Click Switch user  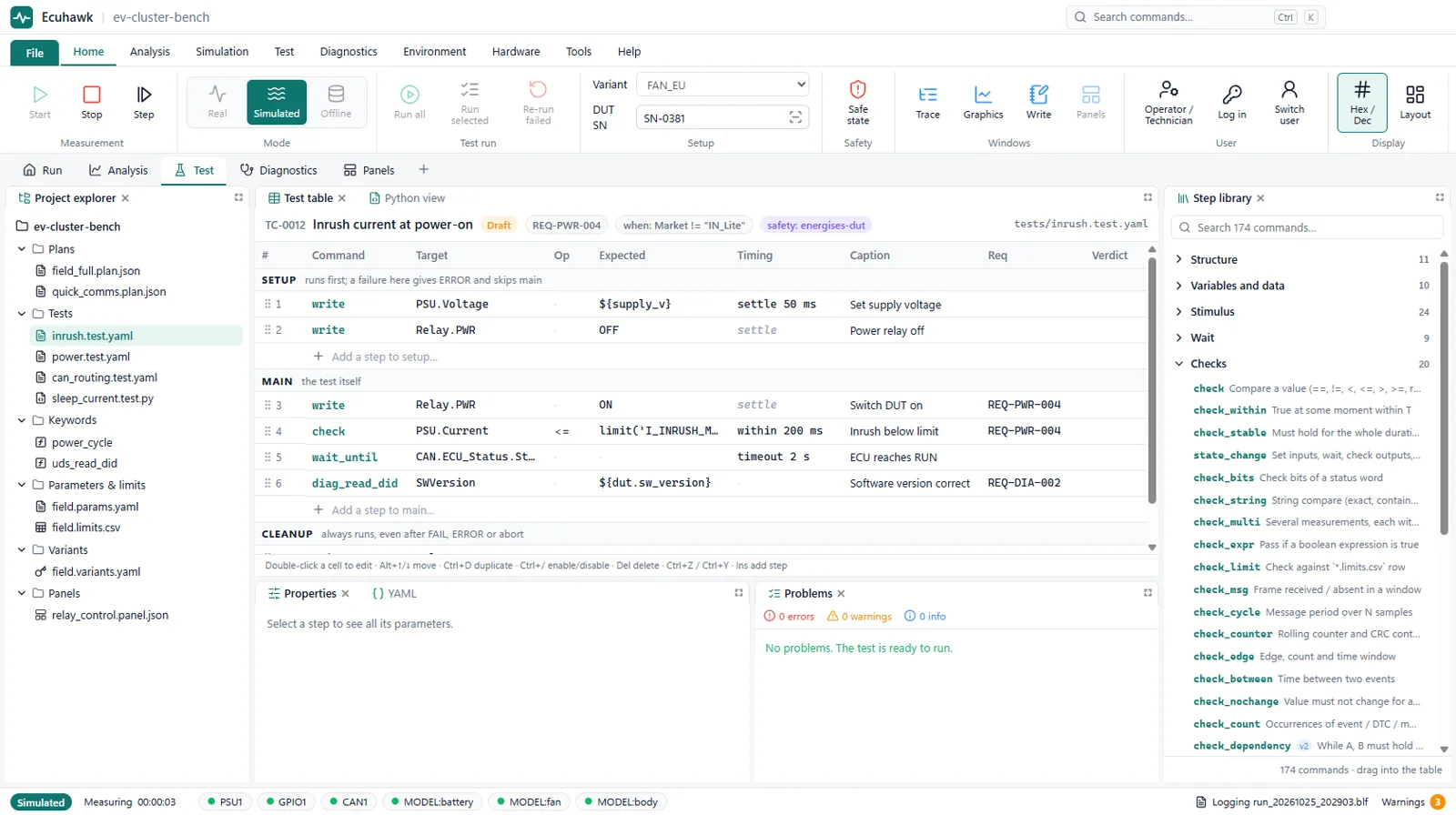click(1289, 102)
